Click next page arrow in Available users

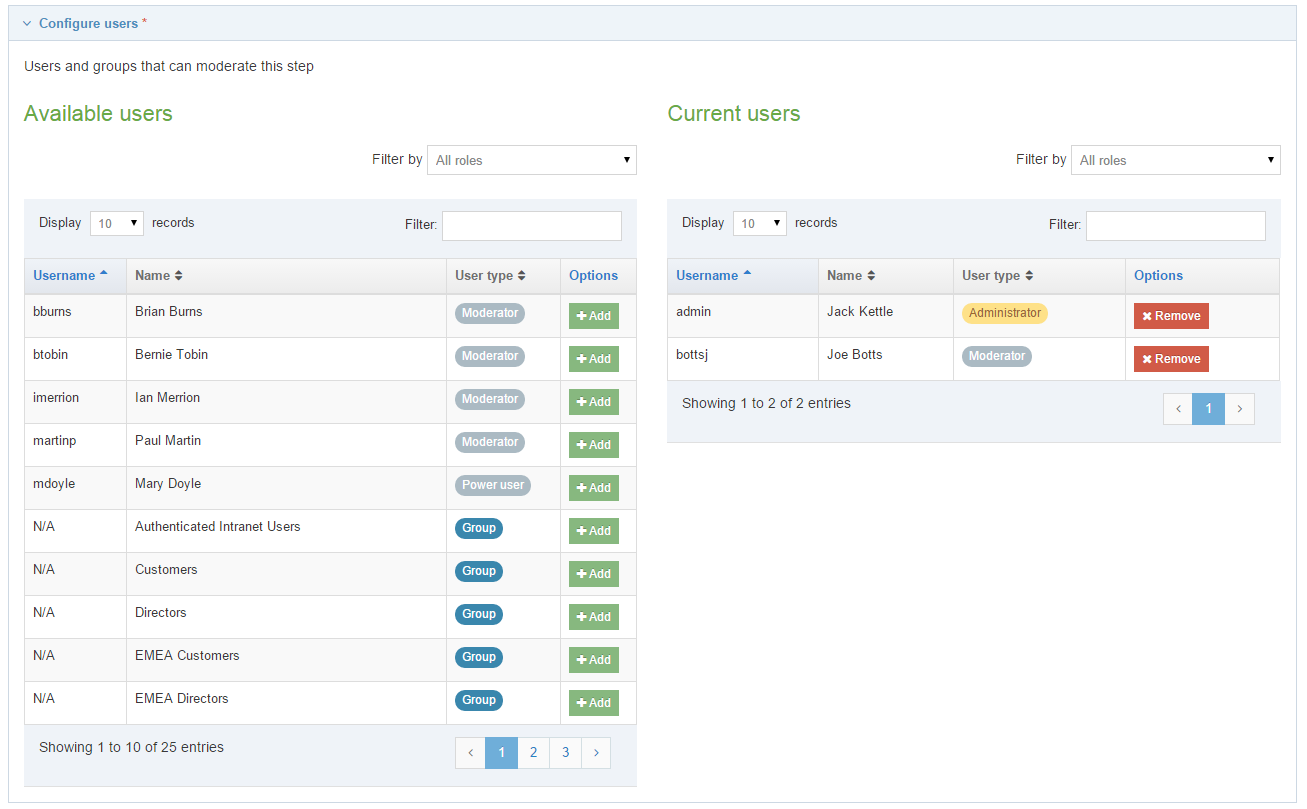point(596,753)
